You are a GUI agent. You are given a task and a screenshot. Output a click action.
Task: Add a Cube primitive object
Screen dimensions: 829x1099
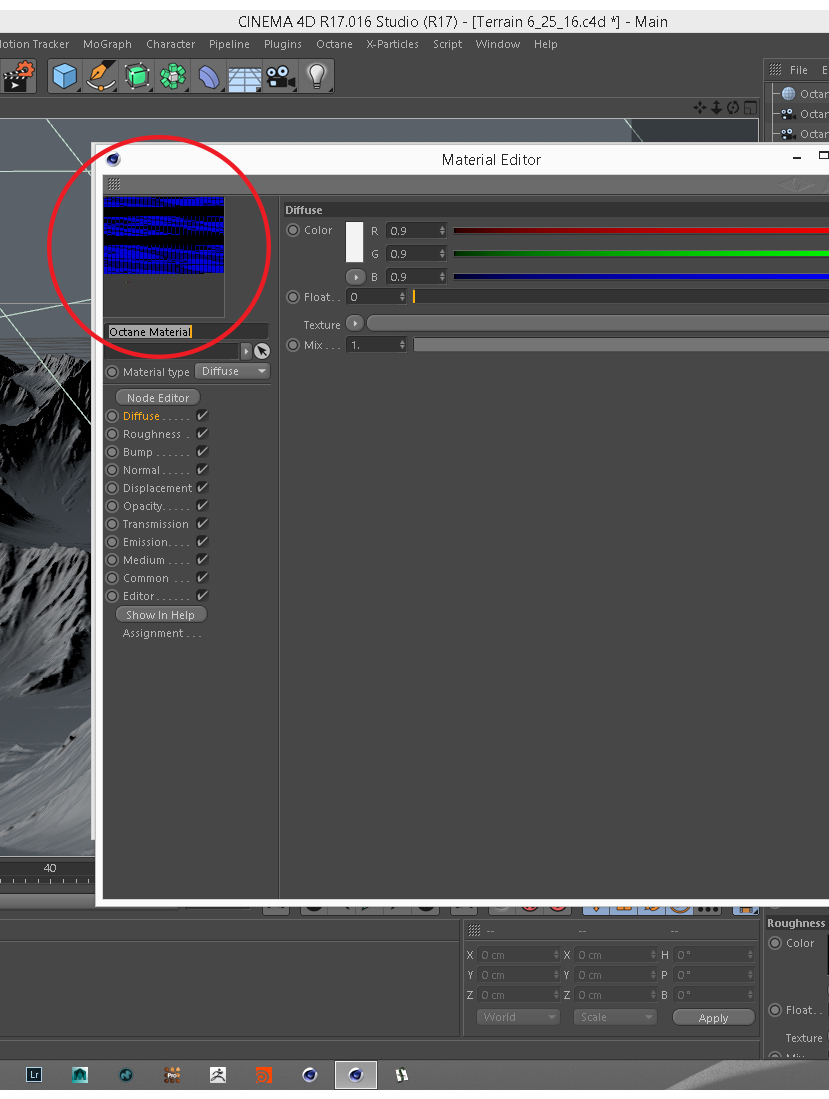pyautogui.click(x=64, y=76)
